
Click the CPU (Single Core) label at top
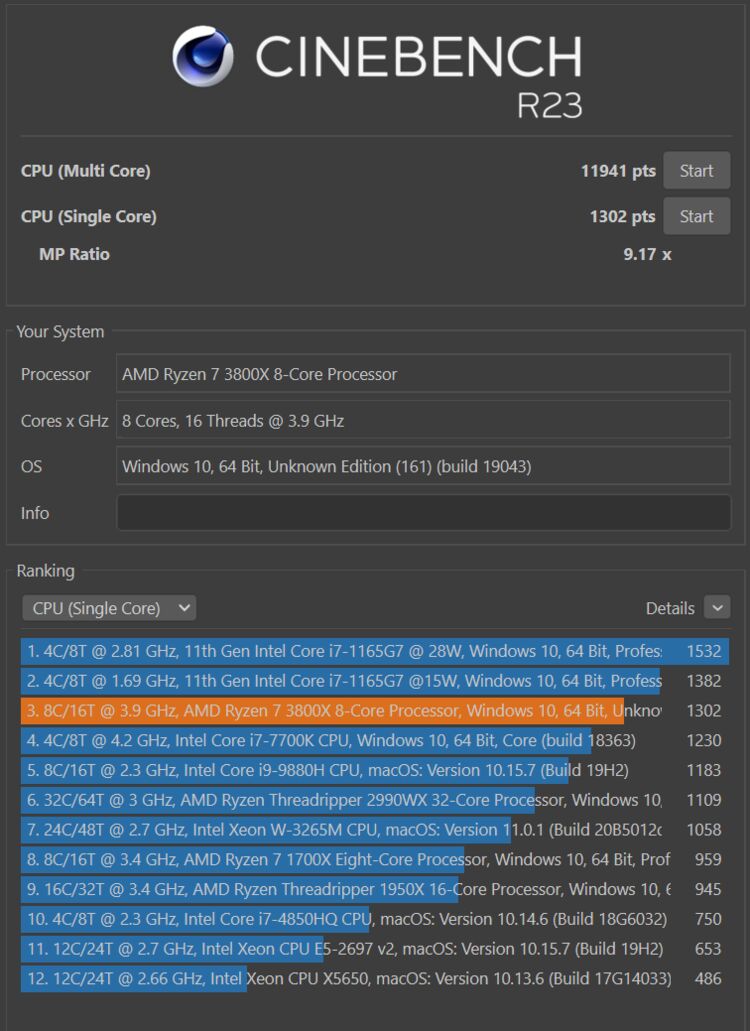[89, 216]
